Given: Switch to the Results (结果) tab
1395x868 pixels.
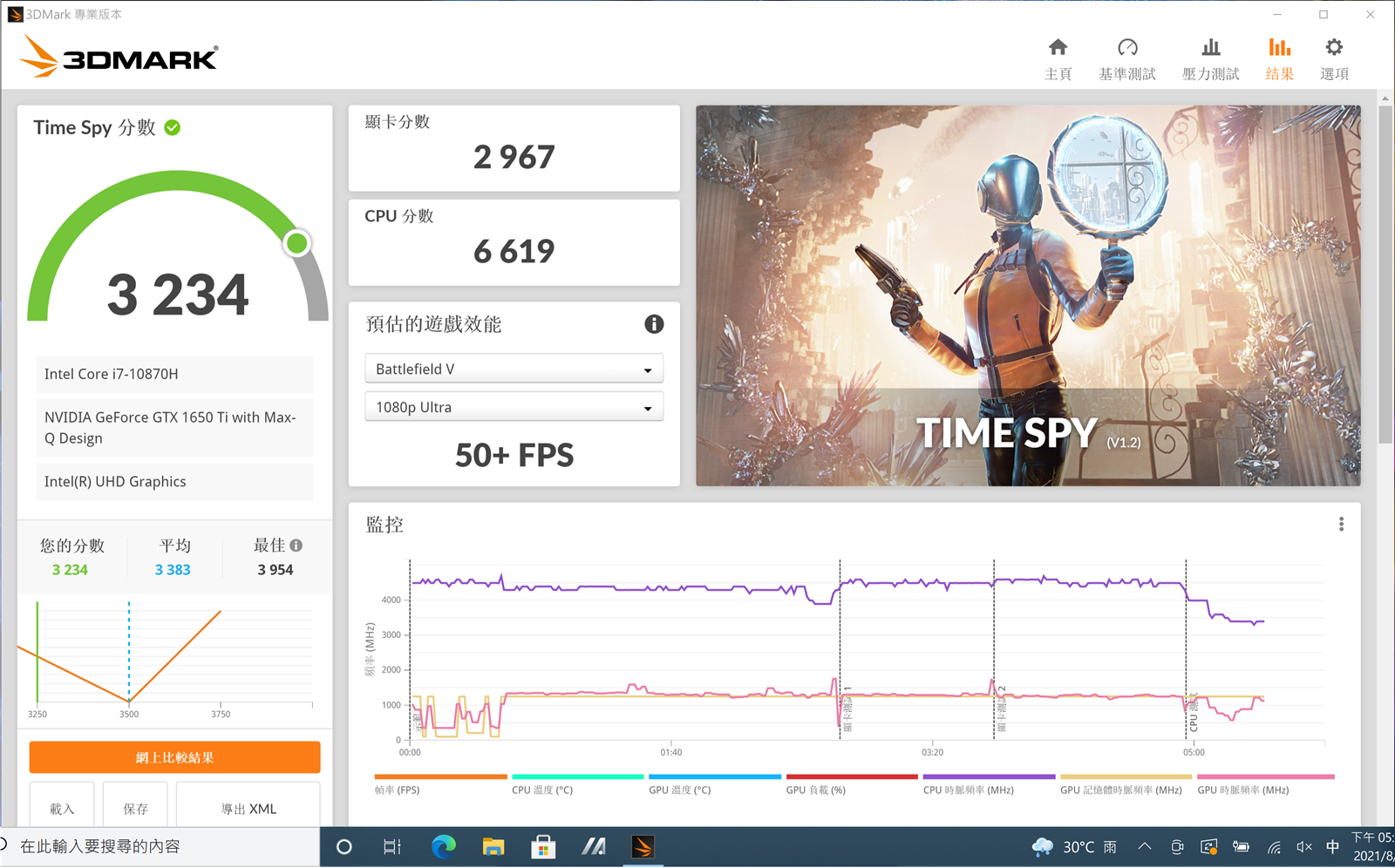Looking at the screenshot, I should tap(1279, 58).
